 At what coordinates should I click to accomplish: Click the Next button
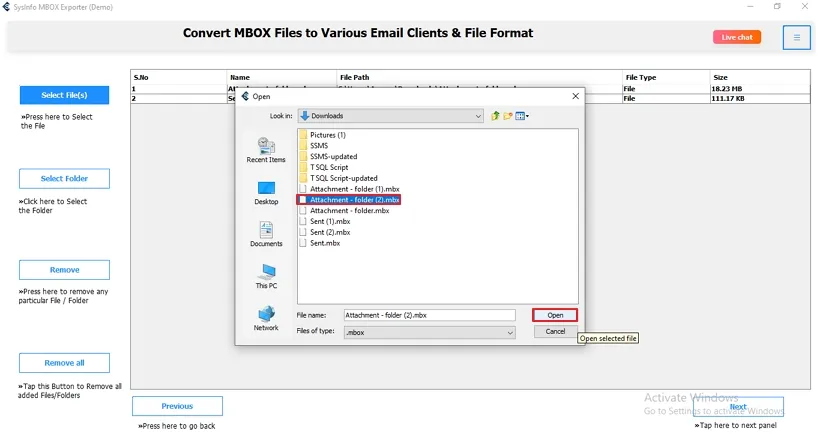(x=738, y=407)
